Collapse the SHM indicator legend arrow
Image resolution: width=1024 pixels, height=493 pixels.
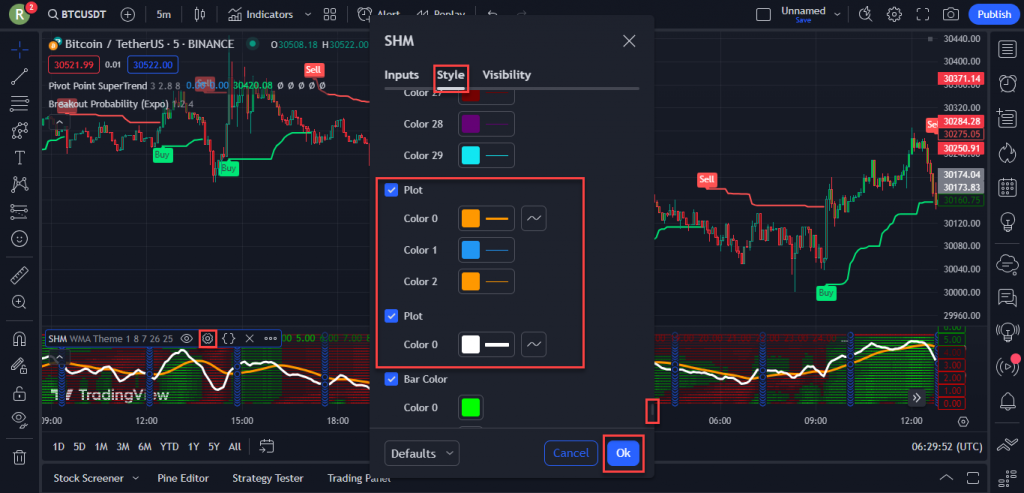59,356
